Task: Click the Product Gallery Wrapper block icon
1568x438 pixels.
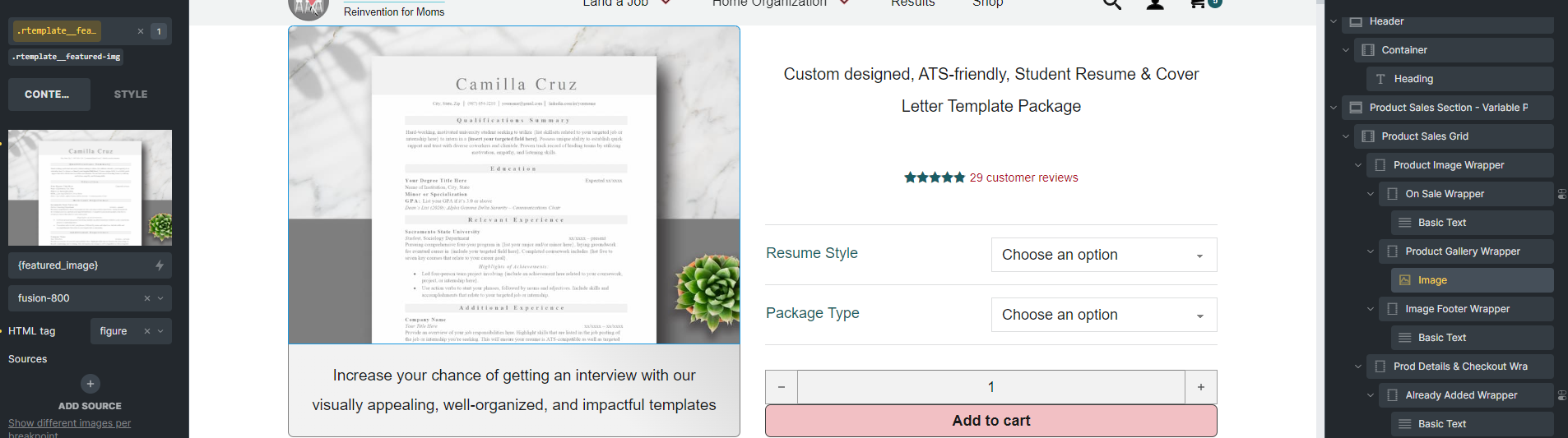Action: 1392,251
